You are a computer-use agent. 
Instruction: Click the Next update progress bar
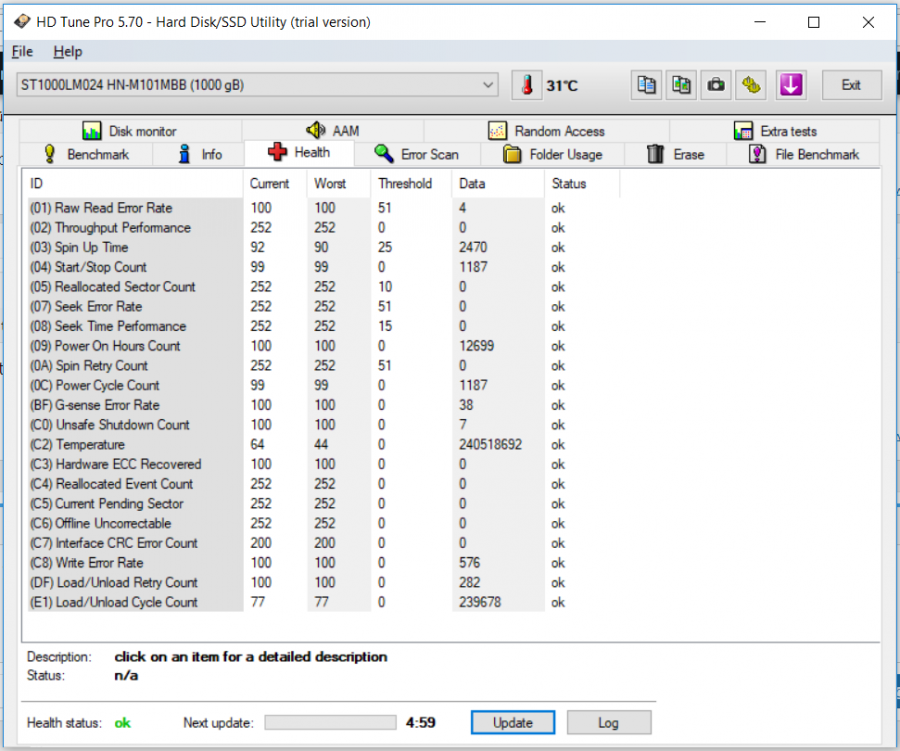coord(330,722)
